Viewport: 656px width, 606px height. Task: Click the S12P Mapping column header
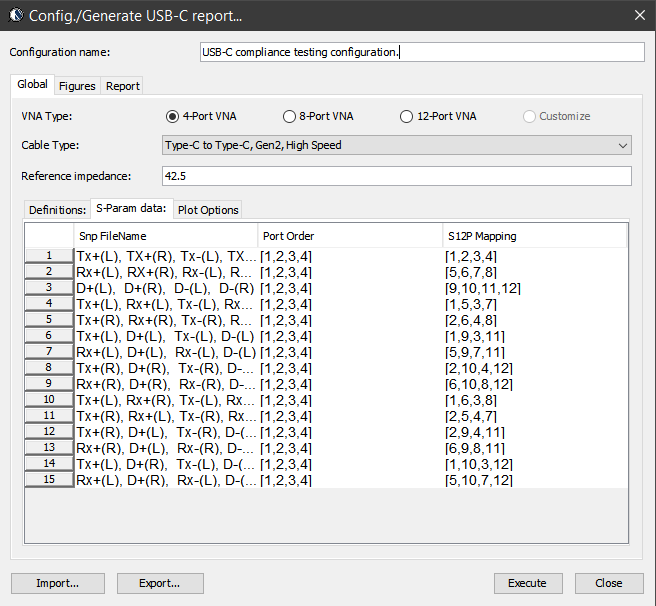click(534, 236)
